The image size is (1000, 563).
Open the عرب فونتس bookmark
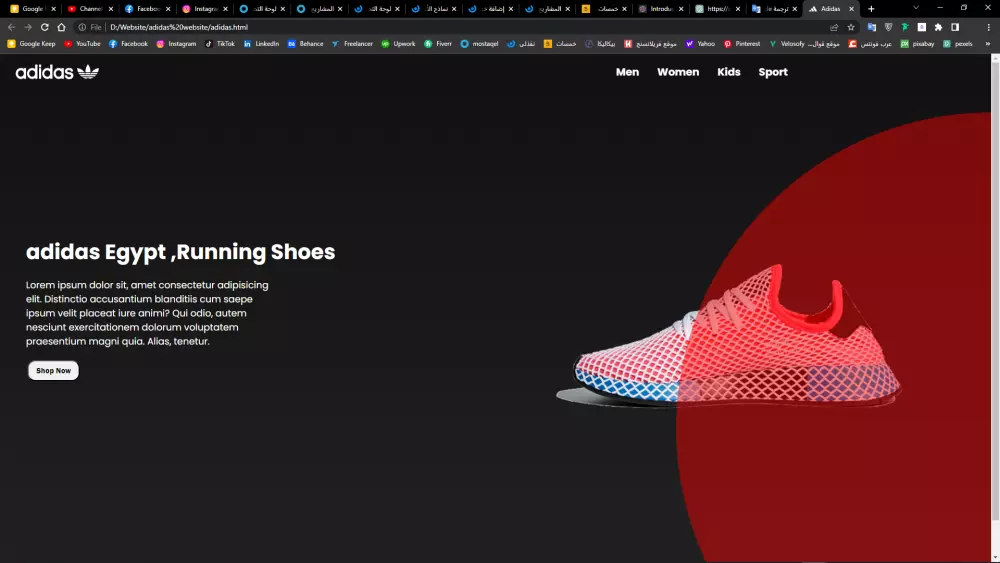pos(870,44)
